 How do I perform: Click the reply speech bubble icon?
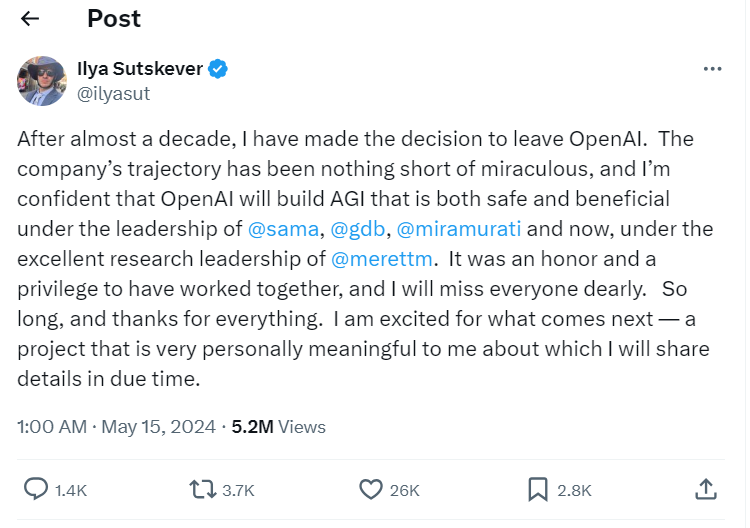tap(36, 489)
